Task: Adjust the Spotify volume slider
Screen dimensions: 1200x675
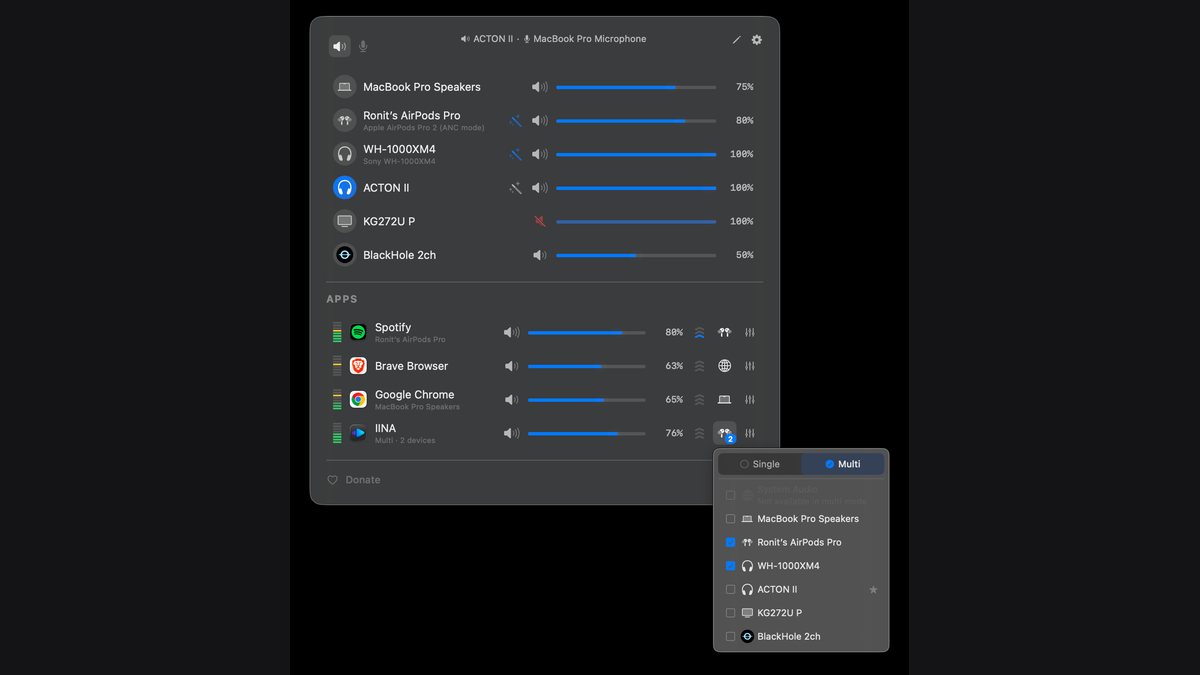Action: tap(586, 332)
